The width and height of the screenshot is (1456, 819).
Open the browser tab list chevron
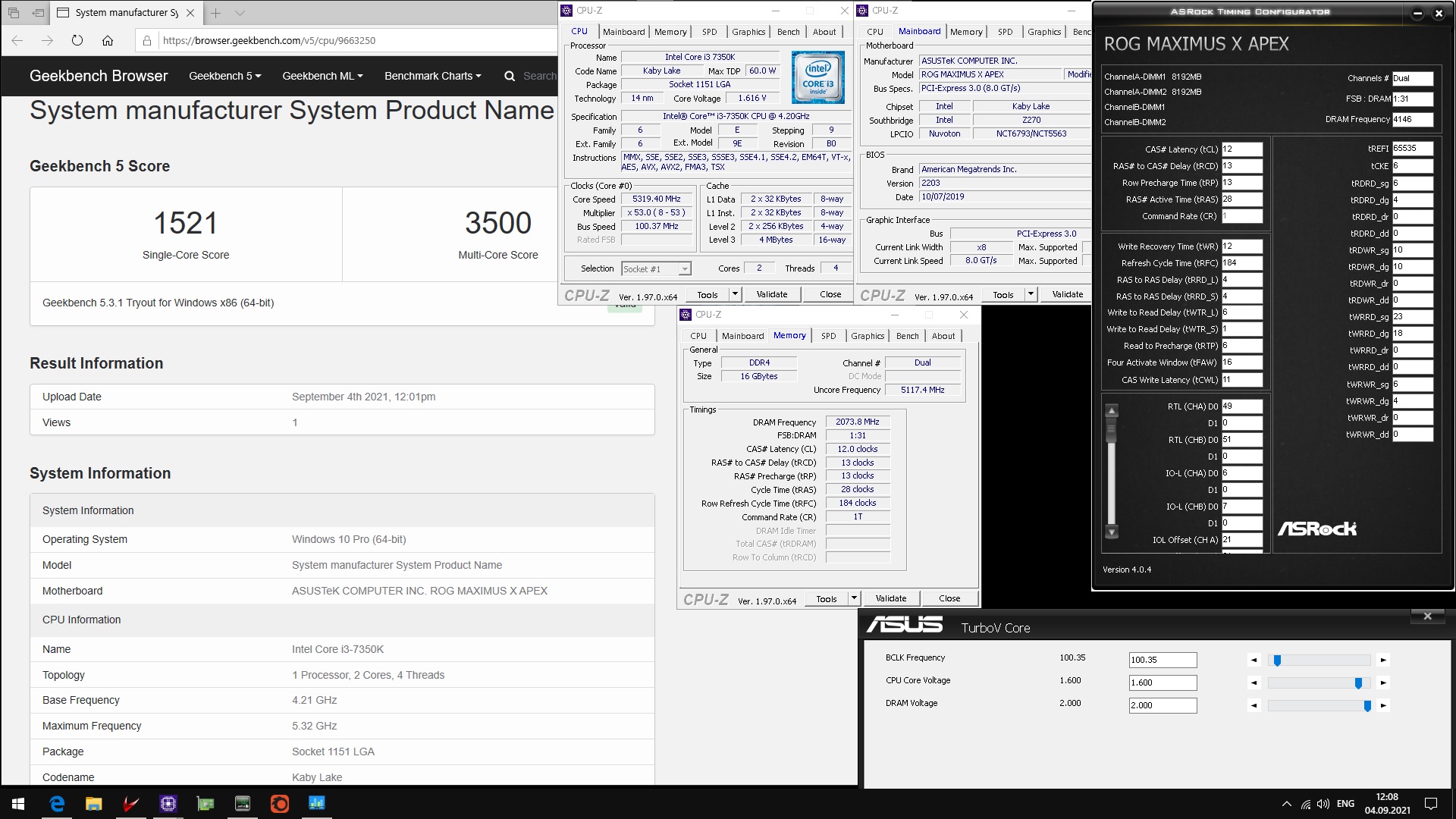point(240,13)
